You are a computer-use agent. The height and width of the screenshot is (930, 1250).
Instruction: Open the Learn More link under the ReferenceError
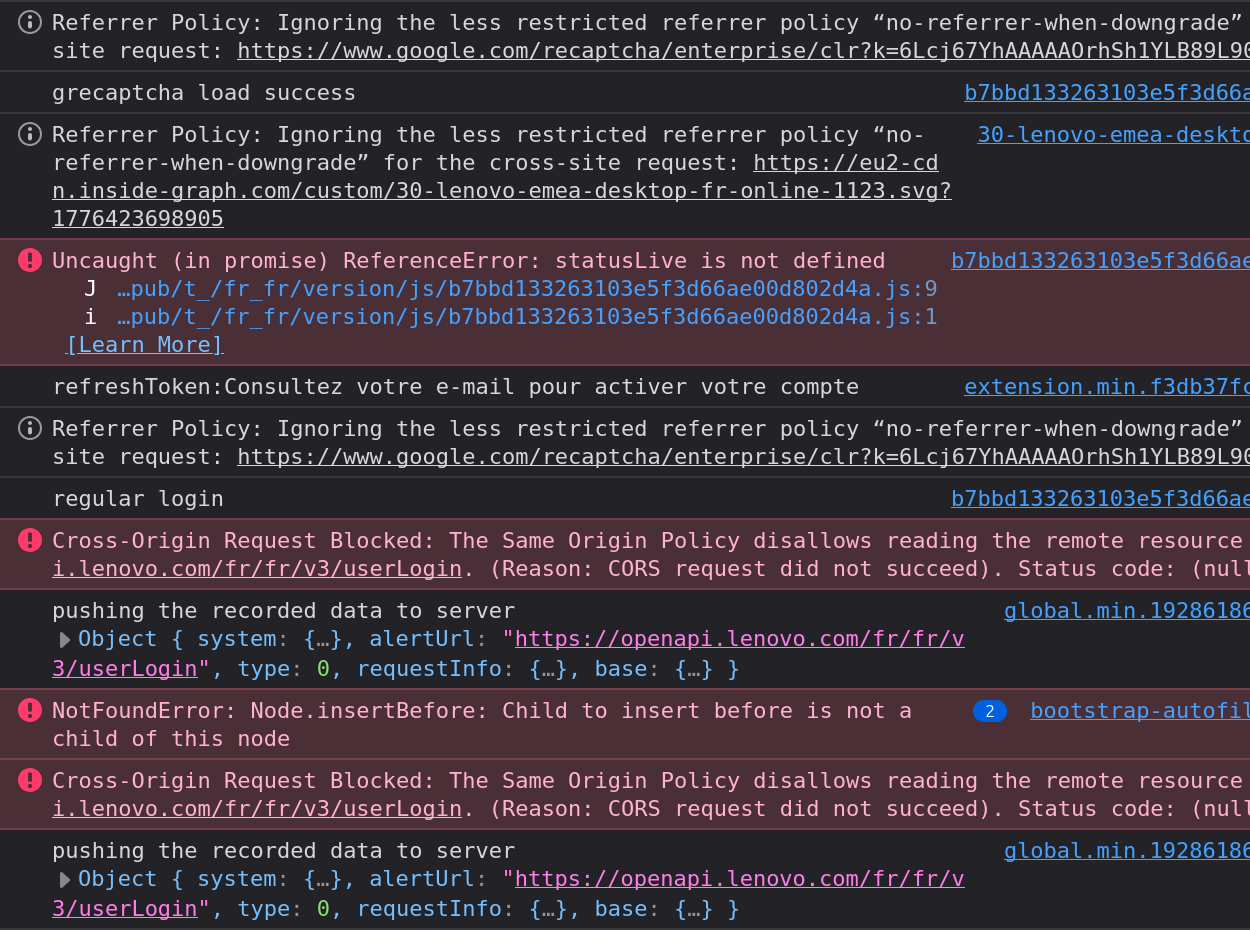tap(144, 345)
